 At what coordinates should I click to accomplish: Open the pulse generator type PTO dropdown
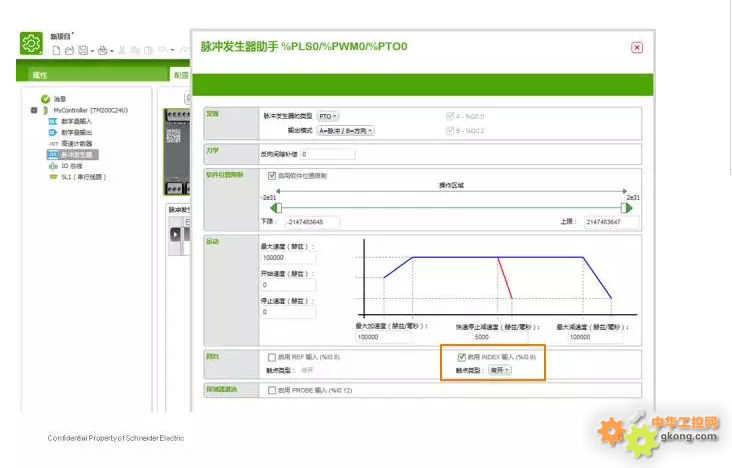328,116
